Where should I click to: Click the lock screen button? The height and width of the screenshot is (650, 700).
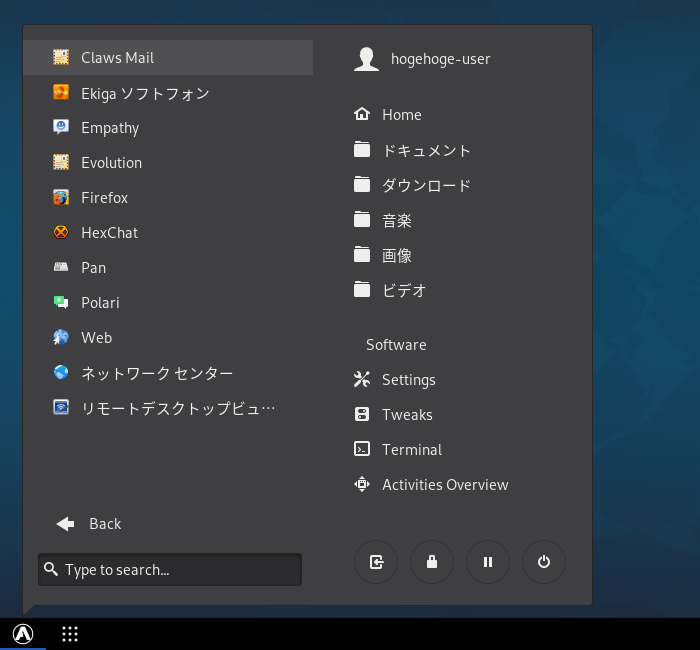pyautogui.click(x=432, y=562)
